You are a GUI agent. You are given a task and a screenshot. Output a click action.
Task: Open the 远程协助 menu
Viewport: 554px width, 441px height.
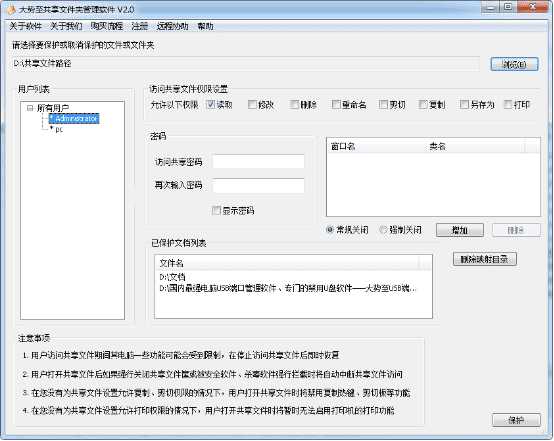point(172,26)
